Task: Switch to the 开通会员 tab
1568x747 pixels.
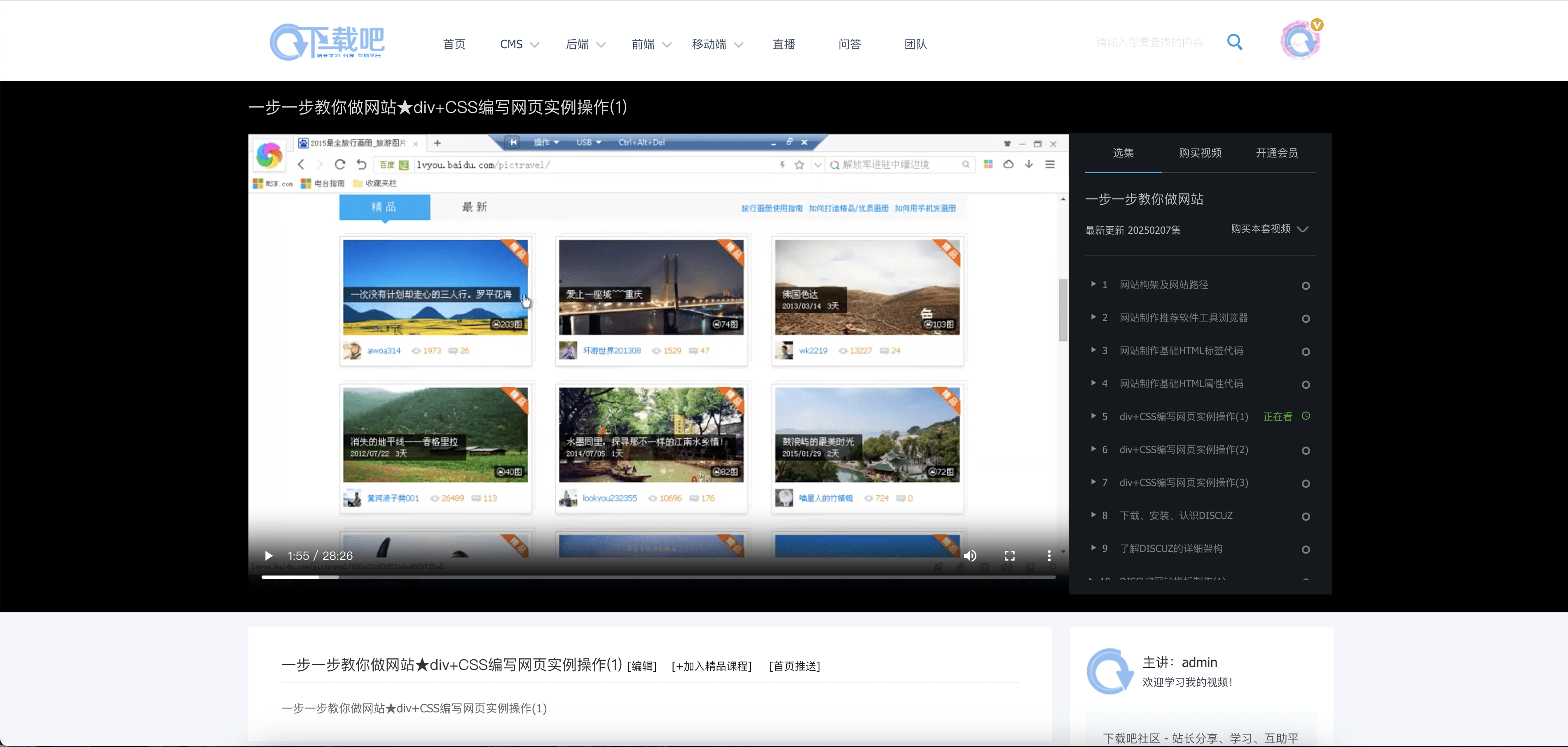Action: (x=1276, y=153)
